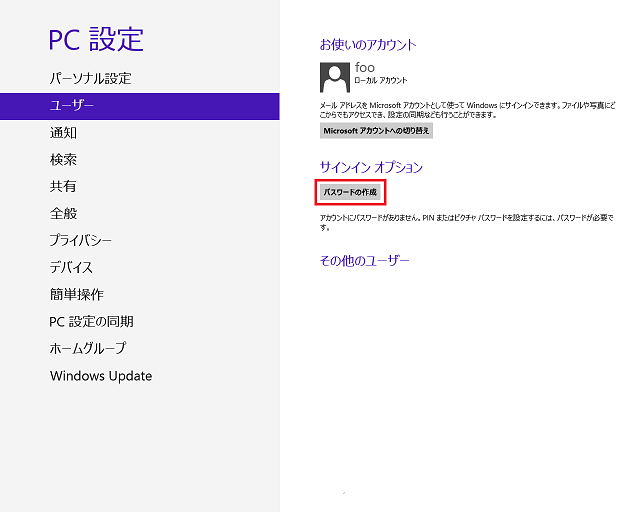This screenshot has width=640, height=512.
Task: Open the Windows Update category
Action: click(101, 376)
